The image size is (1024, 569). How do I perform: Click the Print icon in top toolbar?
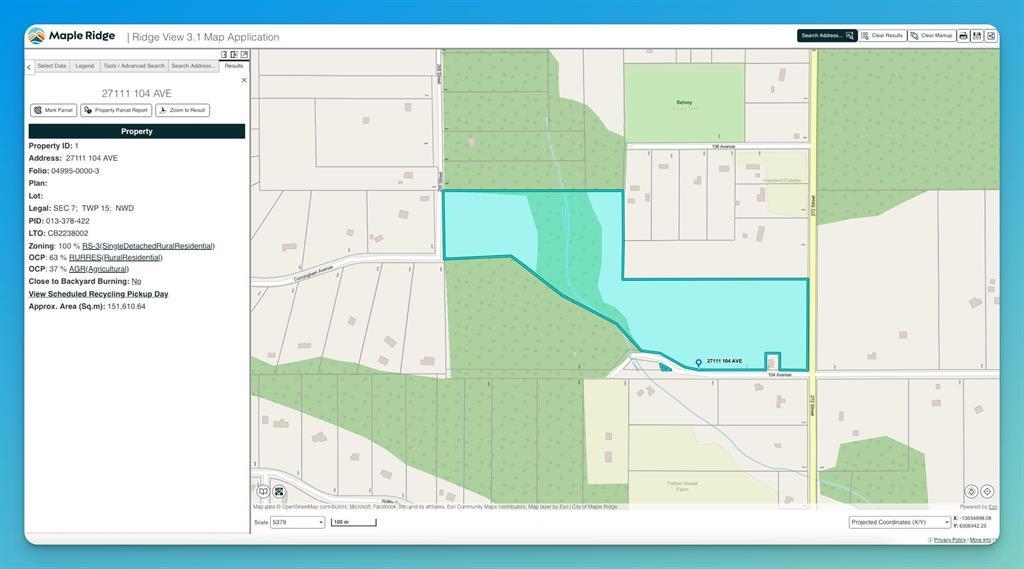(x=963, y=36)
